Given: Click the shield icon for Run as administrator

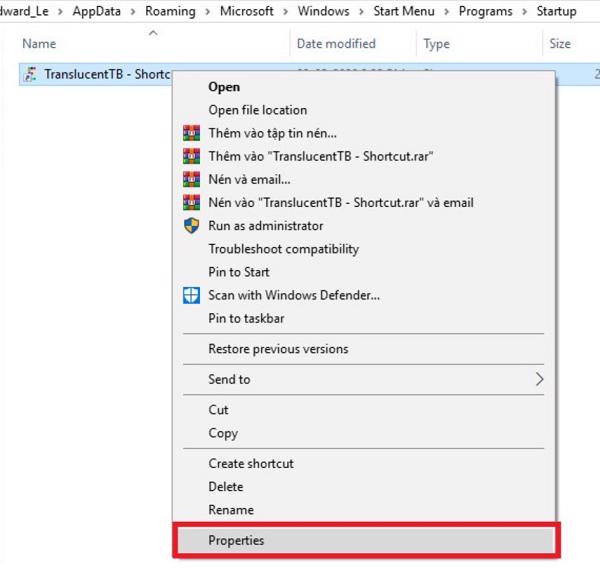Looking at the screenshot, I should pos(191,226).
